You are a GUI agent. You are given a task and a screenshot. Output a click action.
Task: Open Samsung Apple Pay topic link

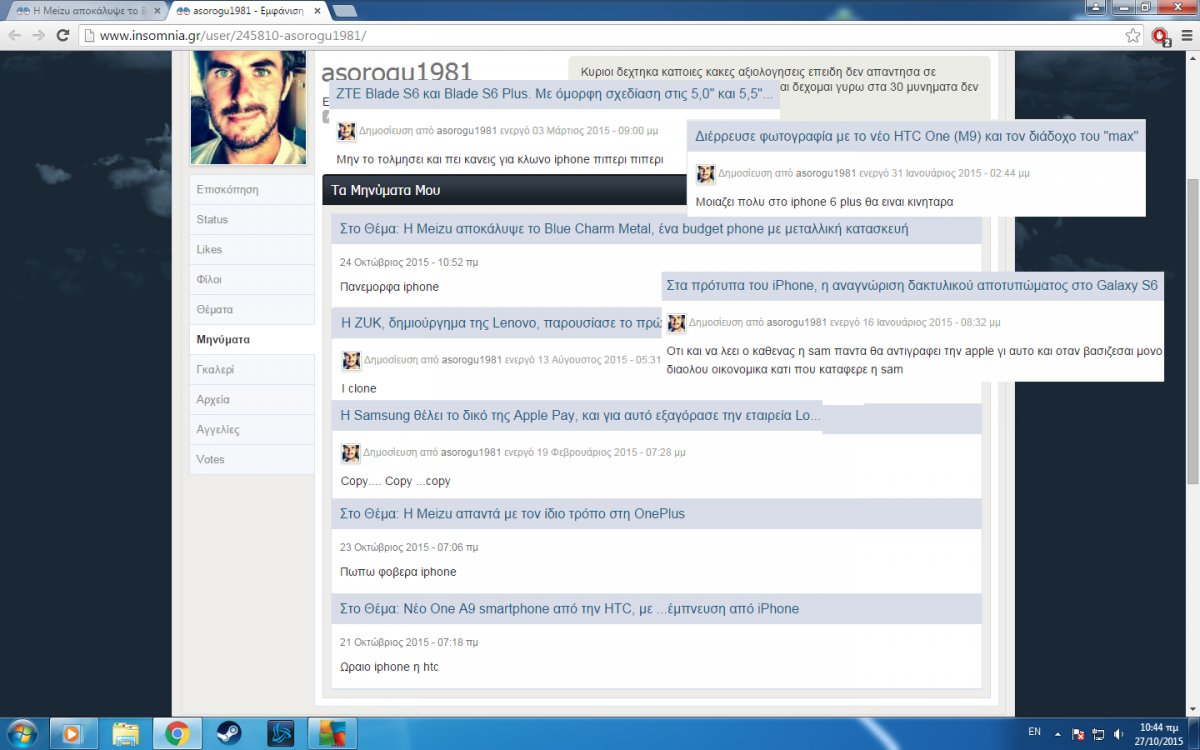(580, 414)
